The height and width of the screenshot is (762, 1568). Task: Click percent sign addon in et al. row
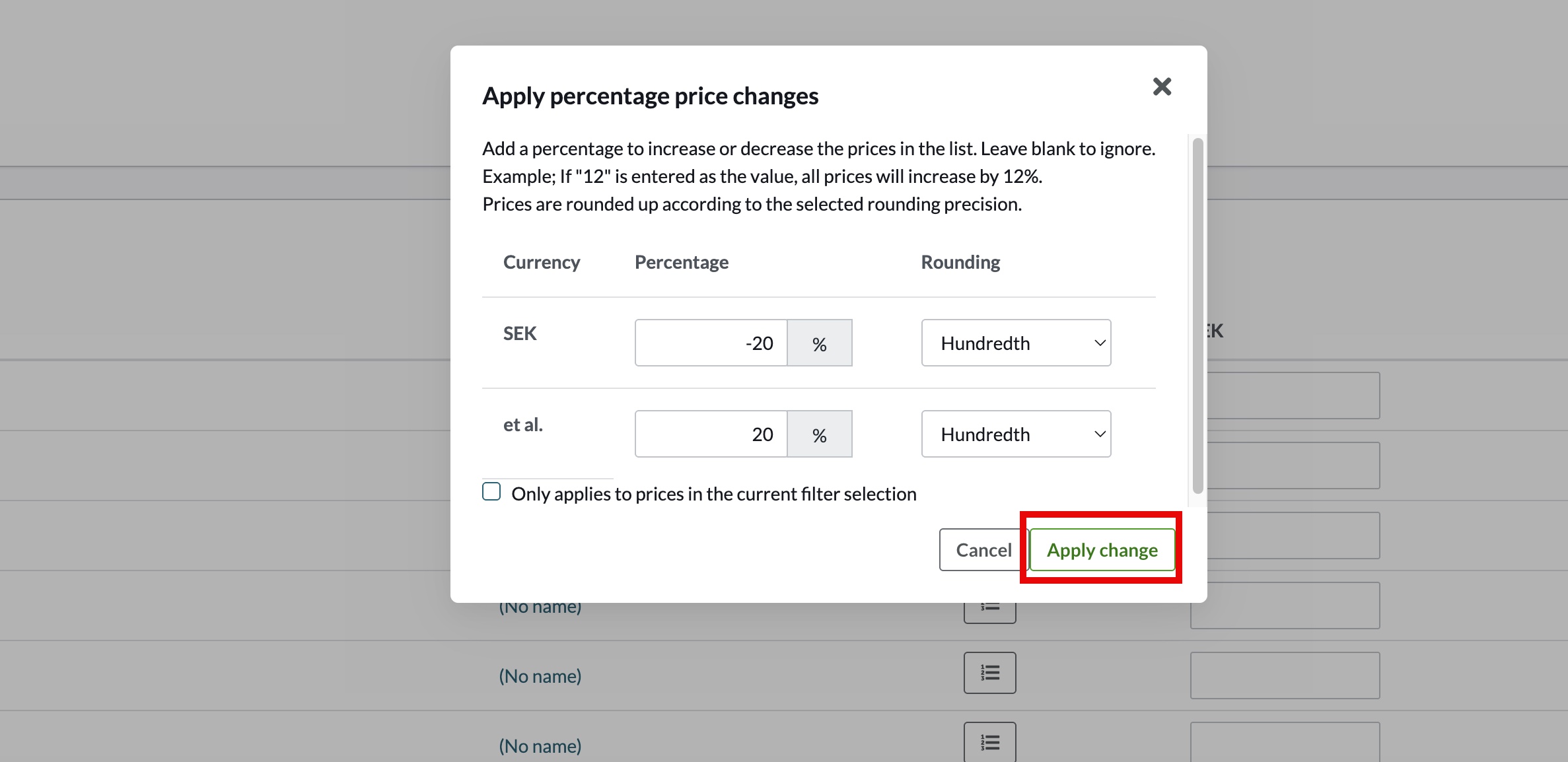[x=819, y=434]
